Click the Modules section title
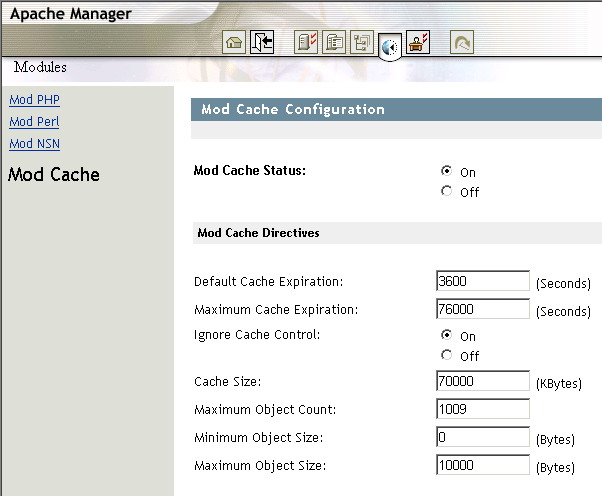The width and height of the screenshot is (602, 496). (x=40, y=67)
